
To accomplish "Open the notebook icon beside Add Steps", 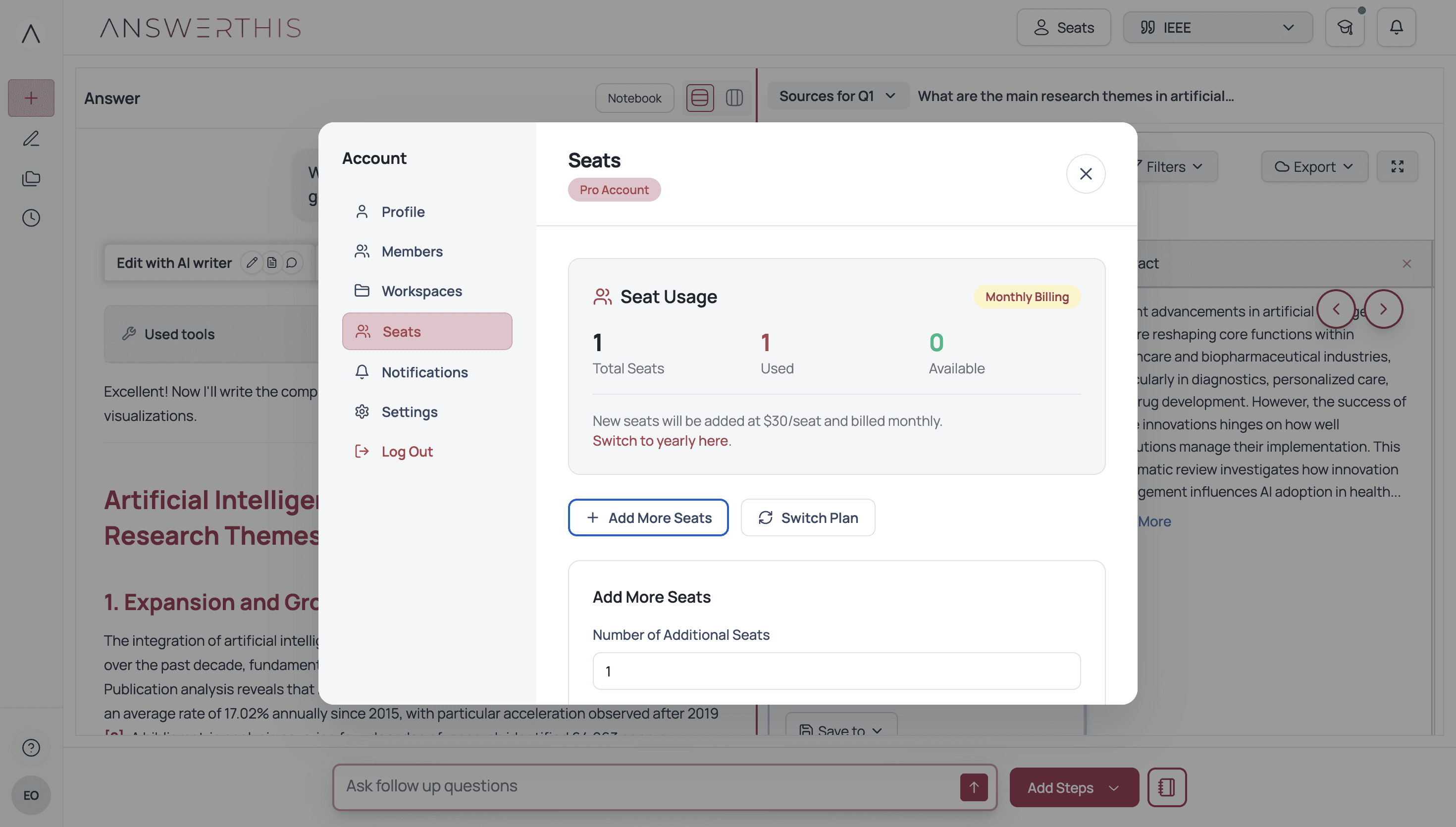I will pyautogui.click(x=1166, y=787).
